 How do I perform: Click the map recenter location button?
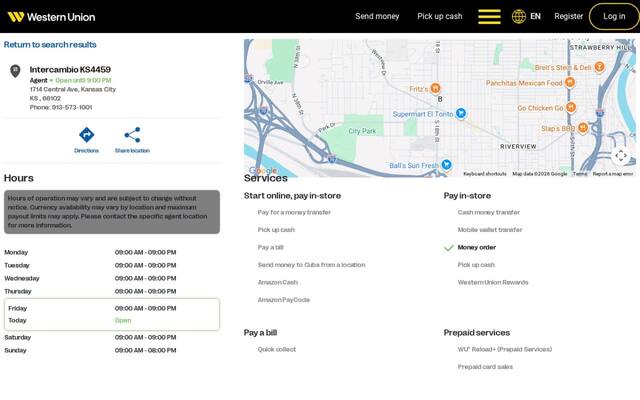tap(621, 156)
